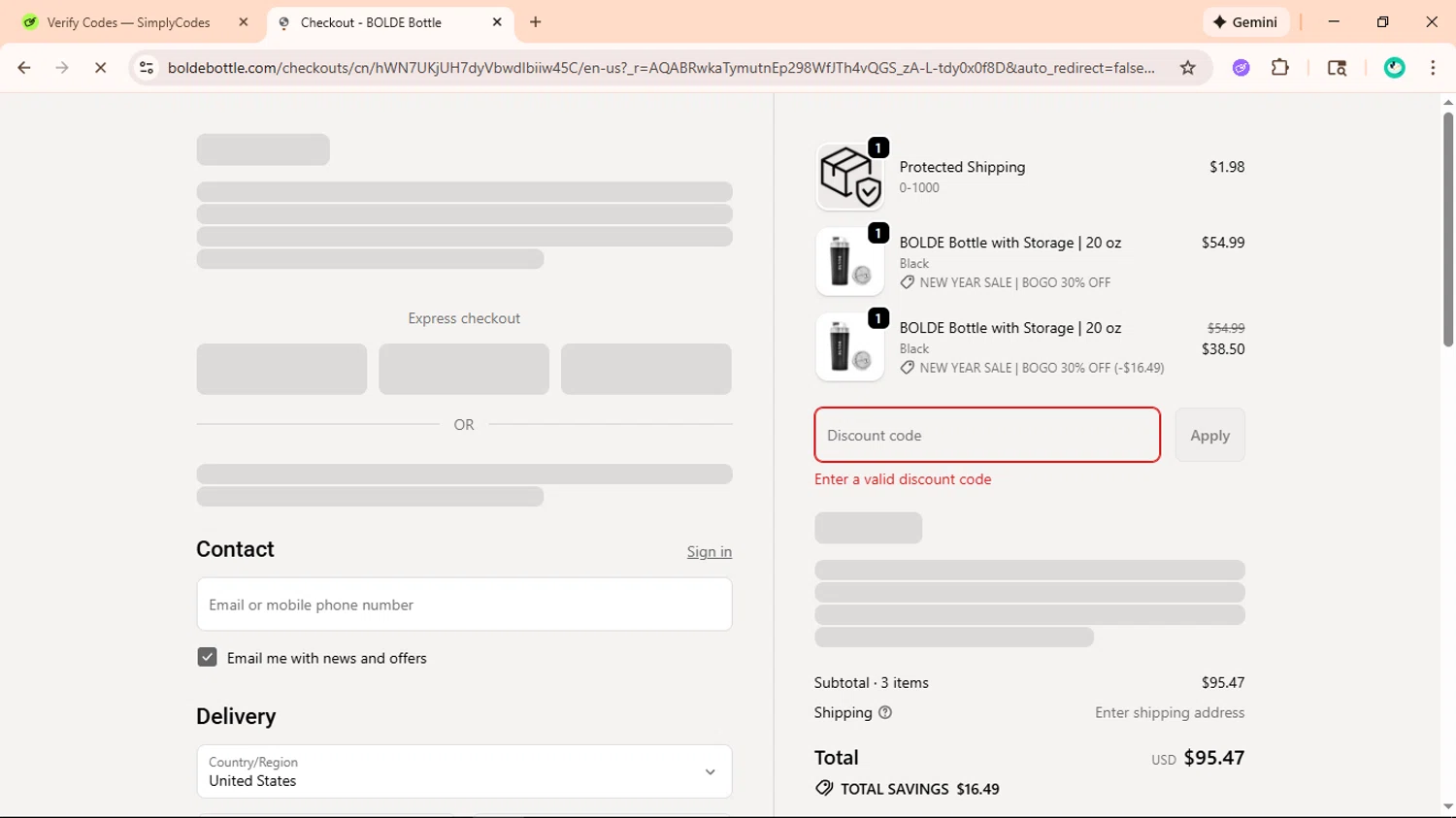Image resolution: width=1456 pixels, height=818 pixels.
Task: Click the 'Enter shipping address' text
Action: 1170,712
